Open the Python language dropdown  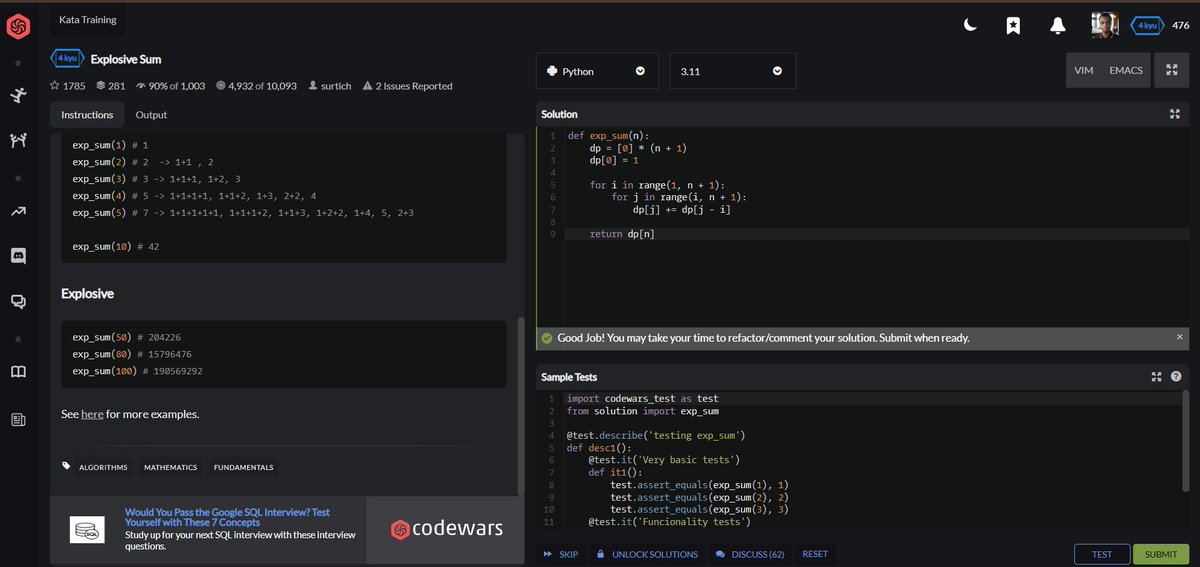598,71
